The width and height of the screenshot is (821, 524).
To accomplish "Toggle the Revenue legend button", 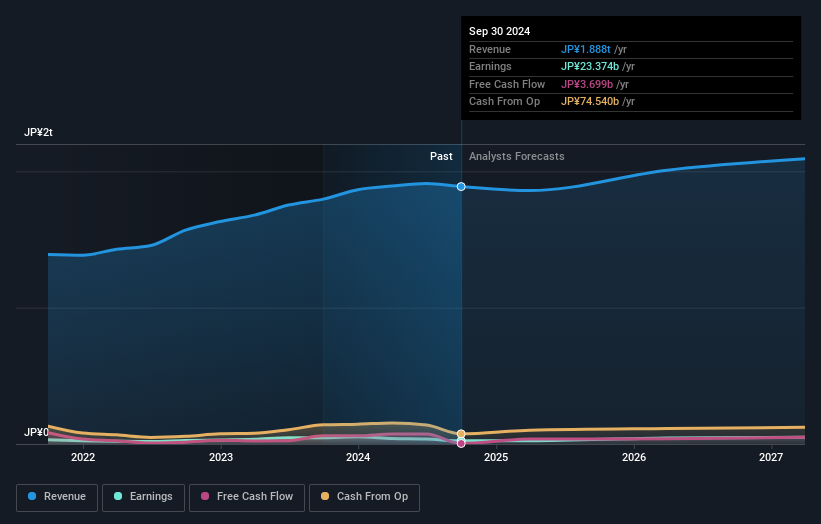I will [57, 497].
